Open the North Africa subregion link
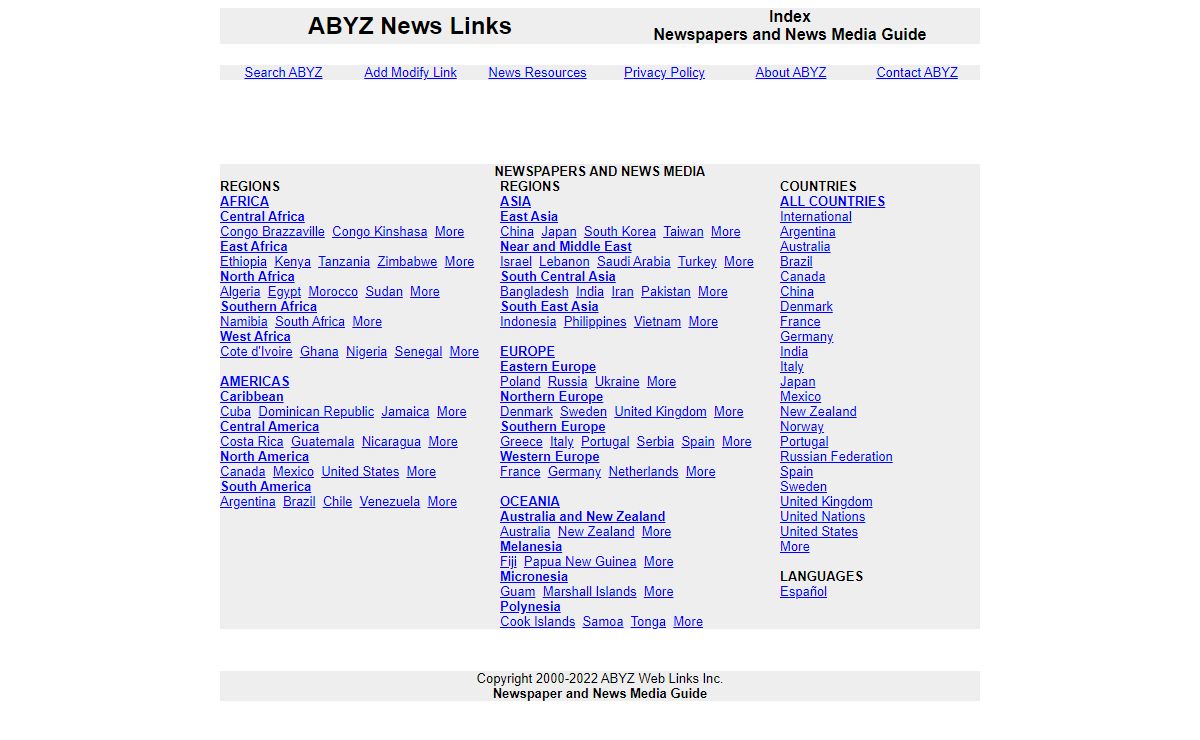 pos(257,276)
